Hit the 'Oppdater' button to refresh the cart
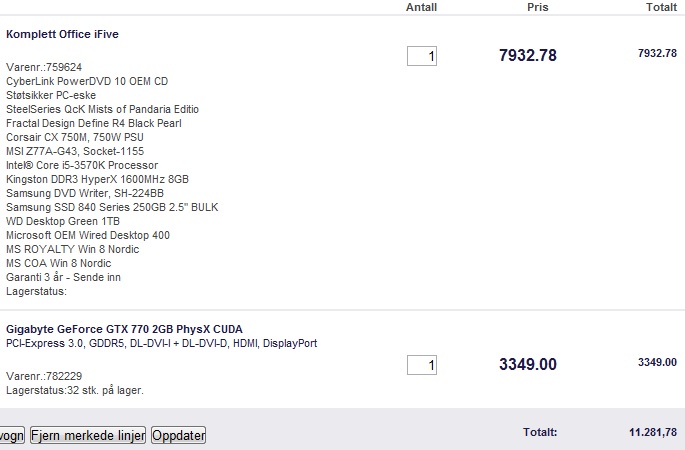Viewport: 685px width, 450px height. point(178,436)
